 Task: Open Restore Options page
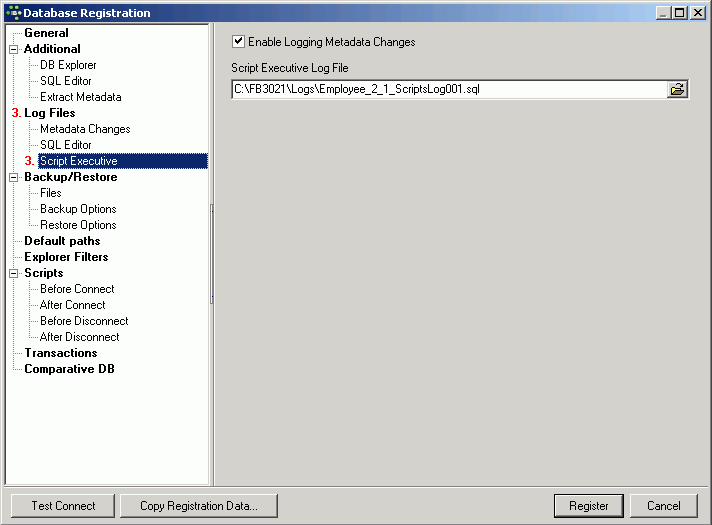tap(78, 225)
